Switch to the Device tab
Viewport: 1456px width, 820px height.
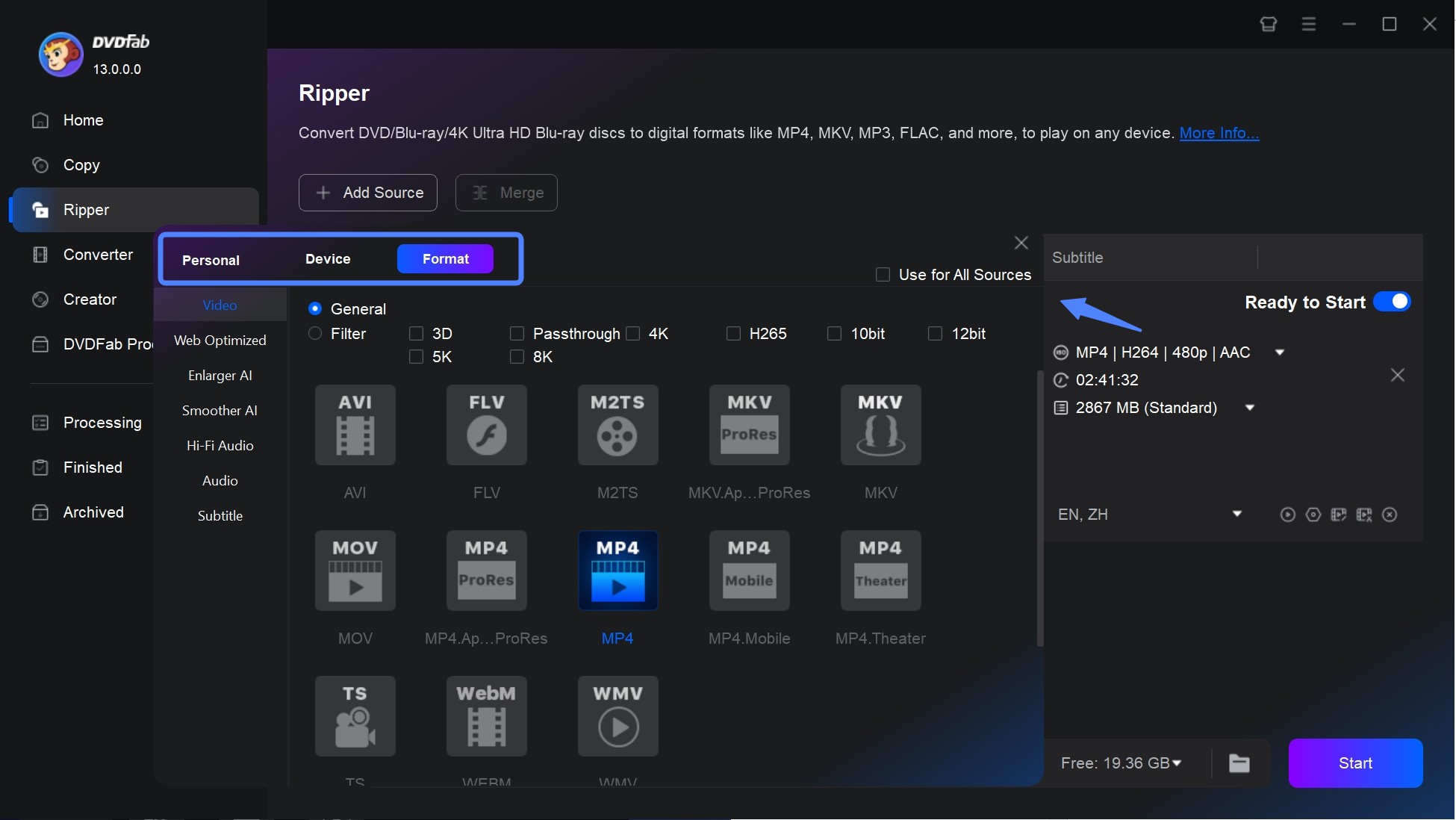(x=328, y=258)
